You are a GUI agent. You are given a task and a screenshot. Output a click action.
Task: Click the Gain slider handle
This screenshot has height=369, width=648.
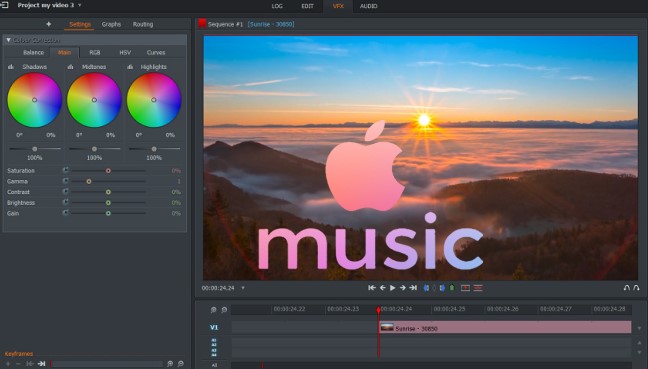coord(108,213)
